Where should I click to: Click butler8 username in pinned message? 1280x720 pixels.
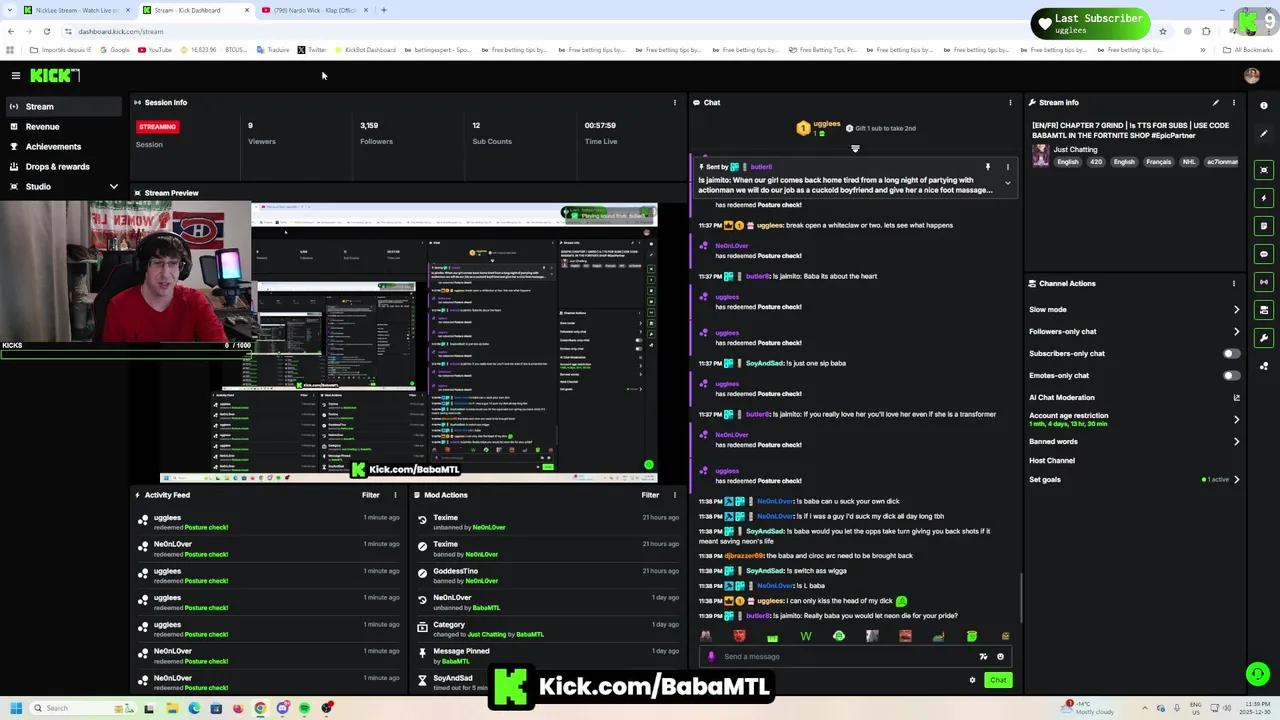[761, 167]
